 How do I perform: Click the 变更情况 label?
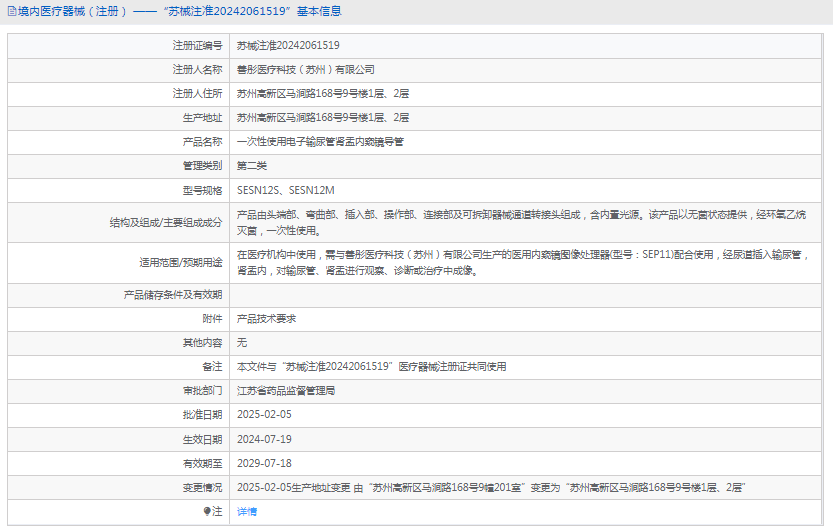202,488
